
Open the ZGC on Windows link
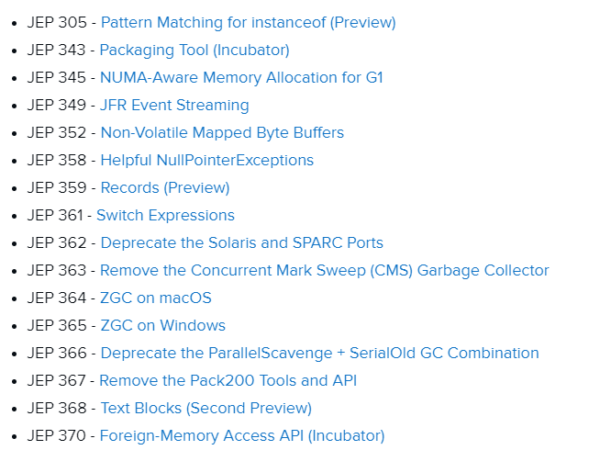(163, 326)
